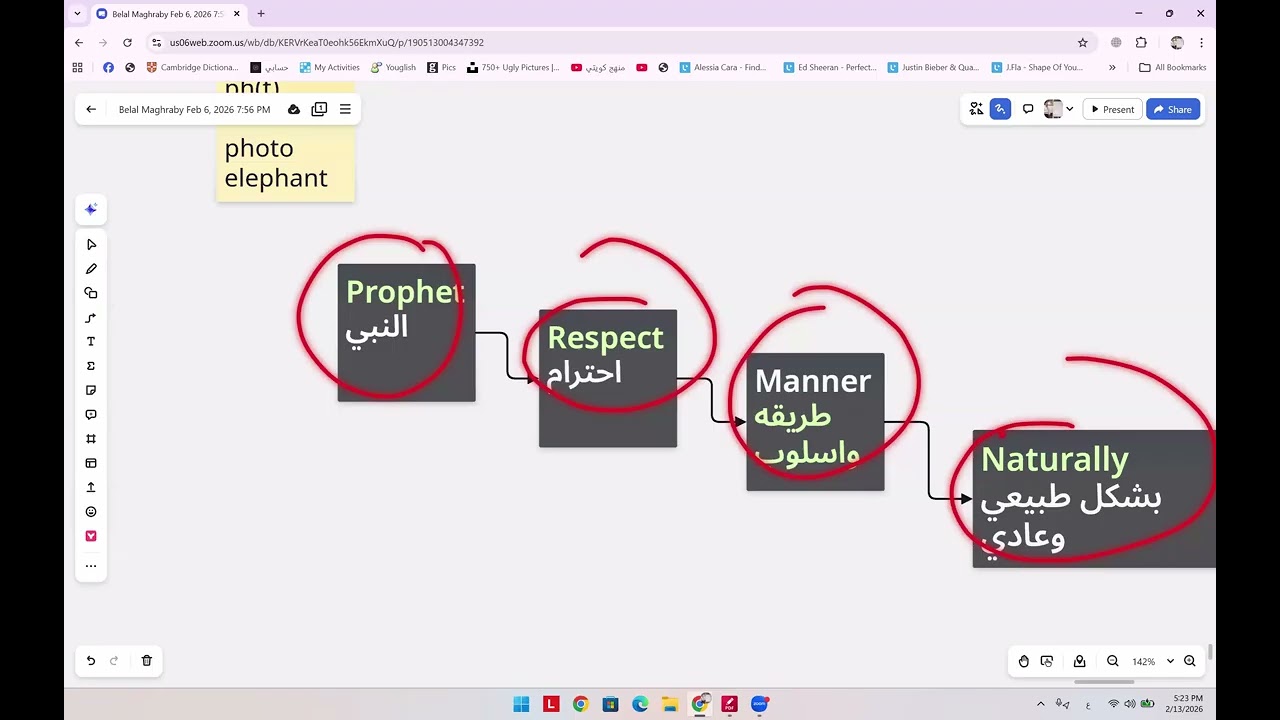This screenshot has height=720, width=1280.
Task: Show hidden system tray icons
Action: click(x=1041, y=704)
